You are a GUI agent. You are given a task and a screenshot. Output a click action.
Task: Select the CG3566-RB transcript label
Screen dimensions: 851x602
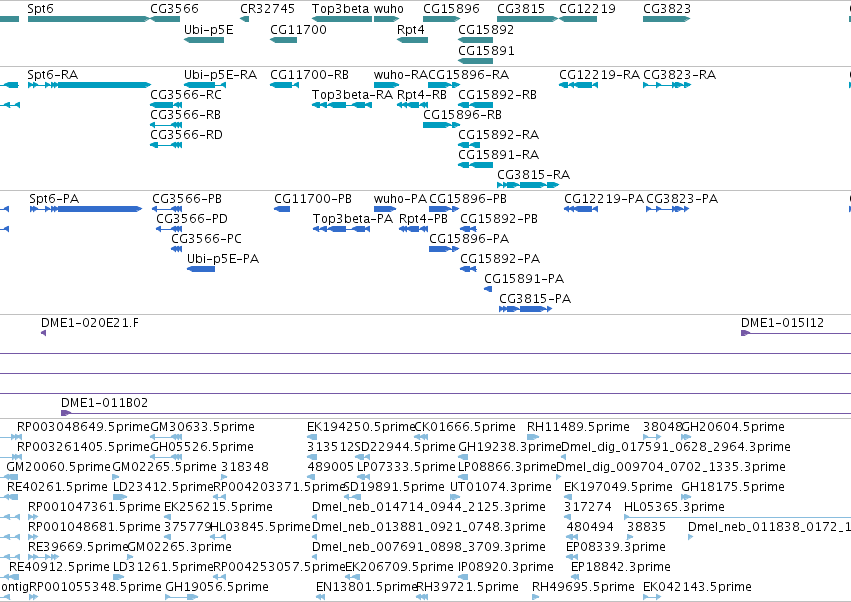click(186, 115)
